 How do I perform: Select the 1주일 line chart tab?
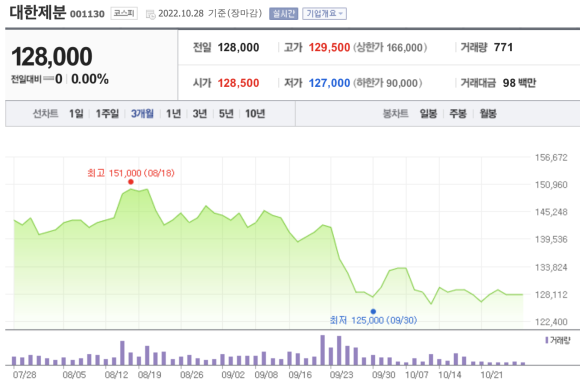(x=107, y=114)
